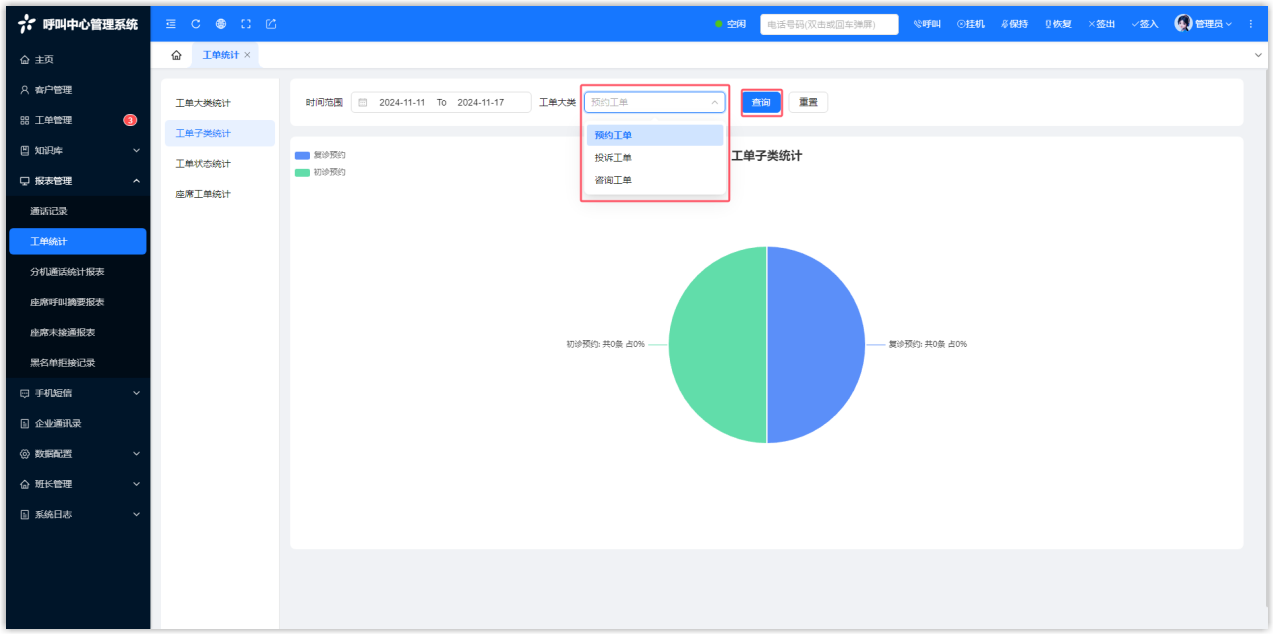
Task: Open the three-dot more options menu
Action: [1250, 24]
